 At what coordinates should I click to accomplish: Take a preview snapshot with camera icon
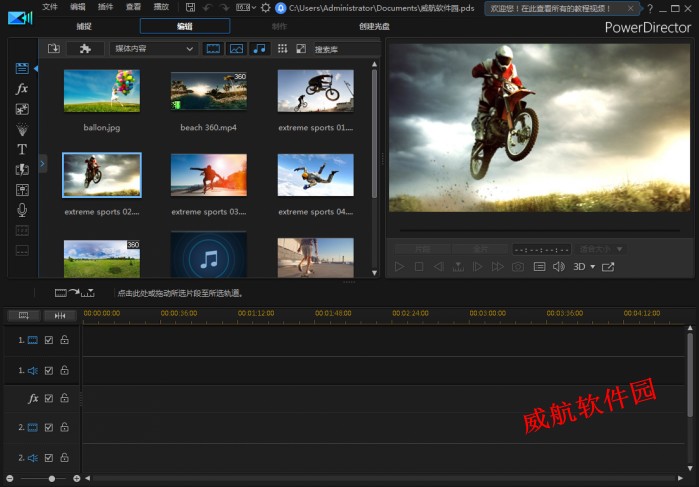pyautogui.click(x=518, y=267)
